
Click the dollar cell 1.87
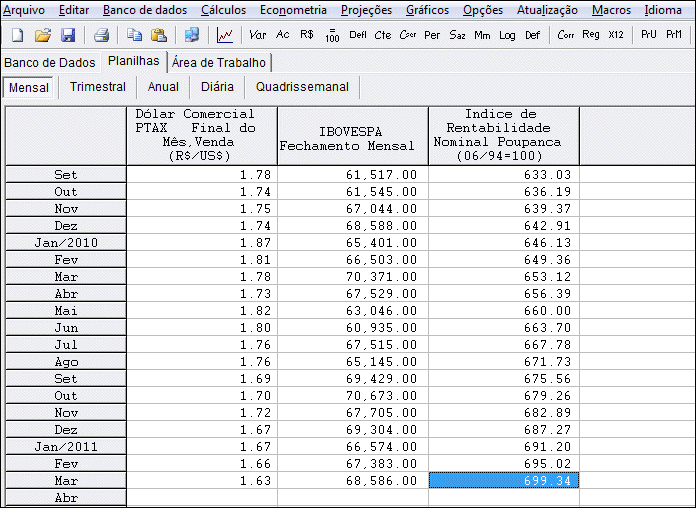tap(202, 242)
